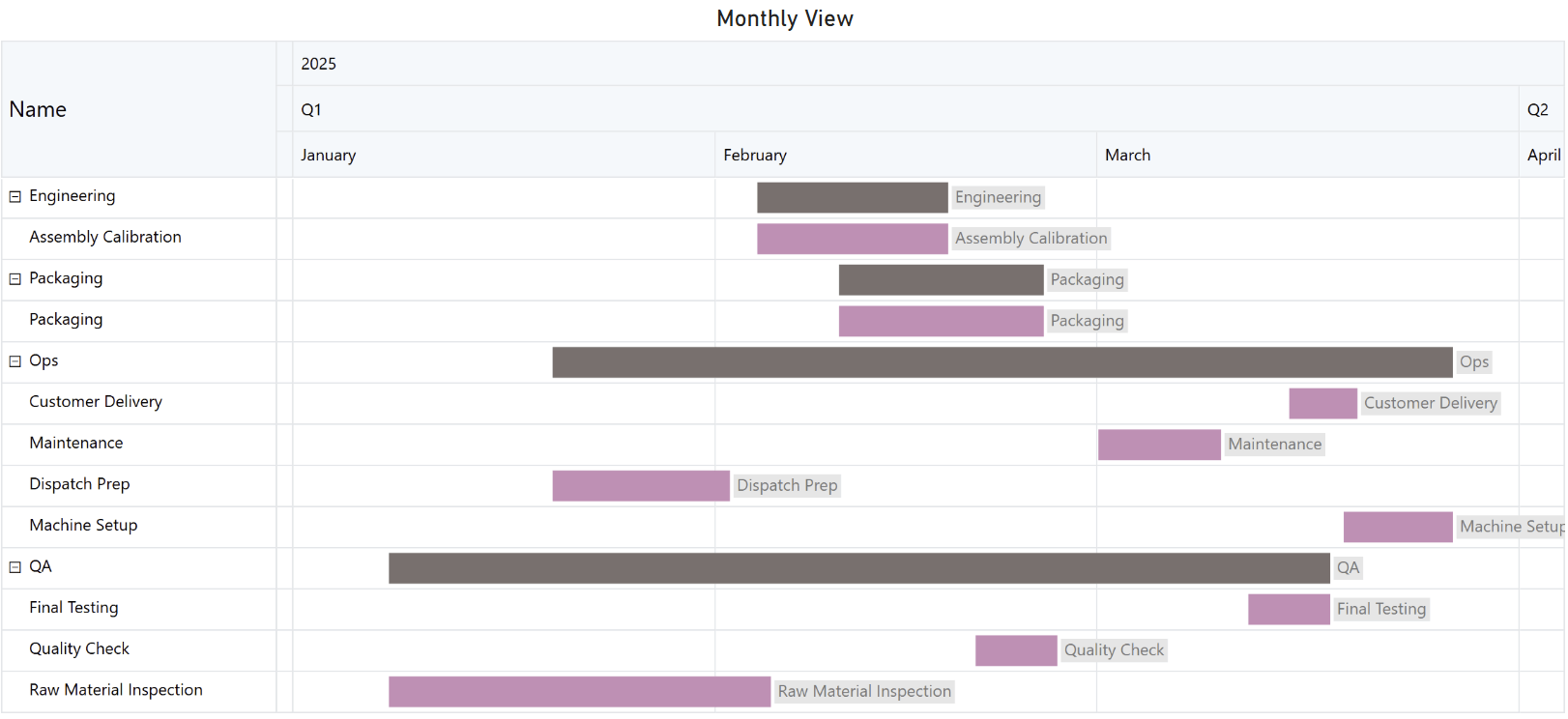
Task: Click the Maintenance task bar
Action: point(1158,445)
